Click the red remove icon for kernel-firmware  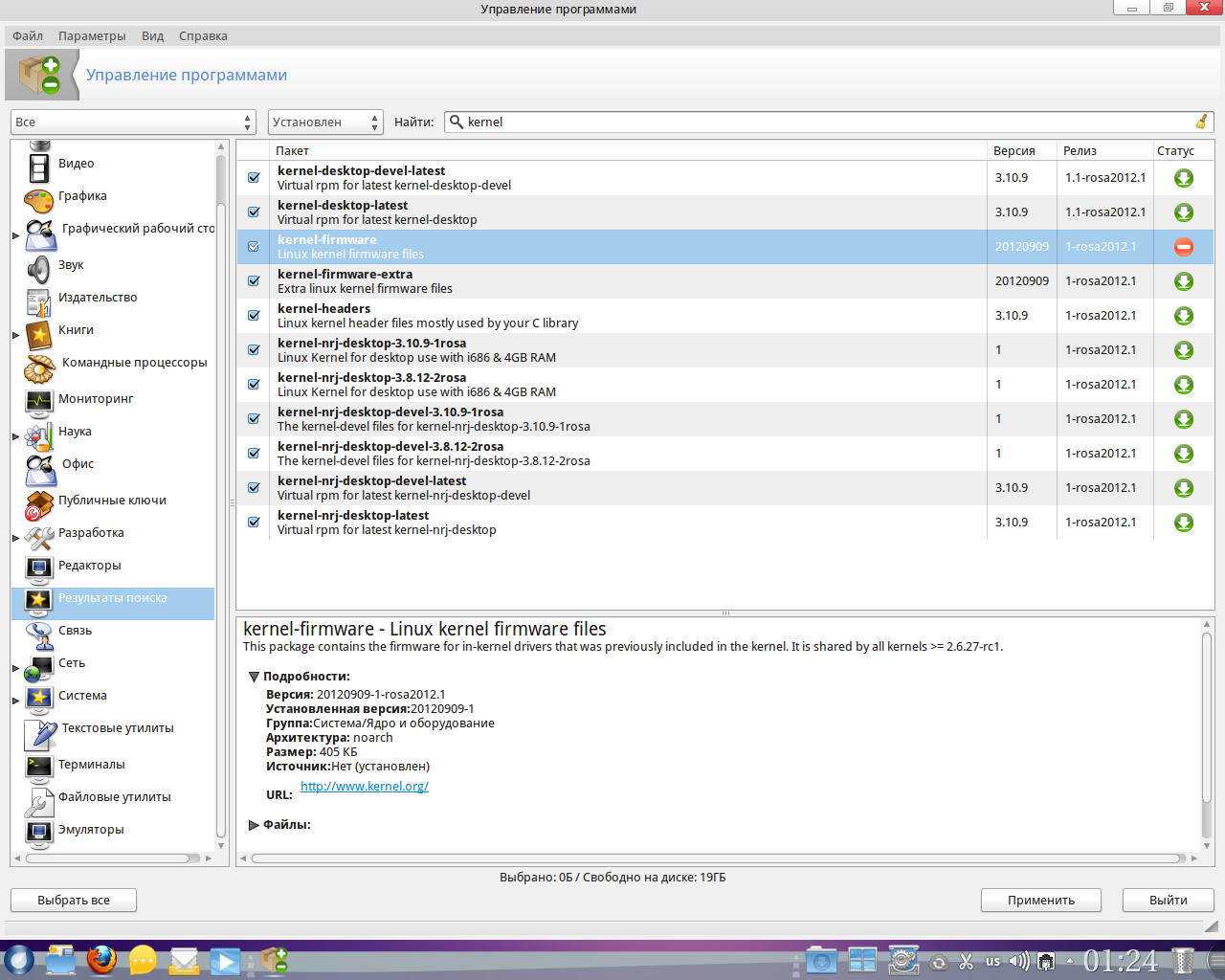coord(1184,247)
